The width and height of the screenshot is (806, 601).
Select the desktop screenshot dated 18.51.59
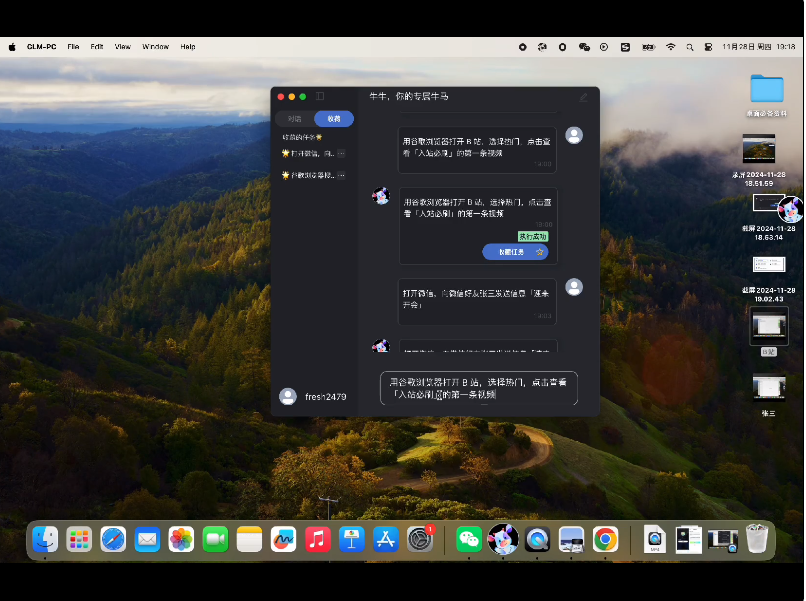pos(759,148)
